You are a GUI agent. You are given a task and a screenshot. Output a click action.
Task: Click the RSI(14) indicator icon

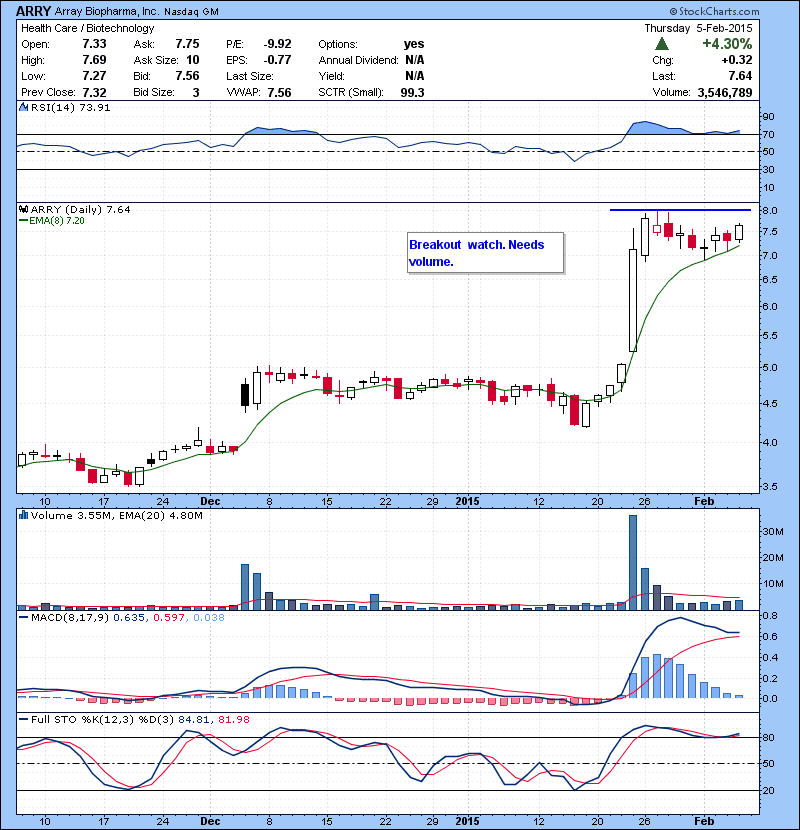(x=24, y=107)
